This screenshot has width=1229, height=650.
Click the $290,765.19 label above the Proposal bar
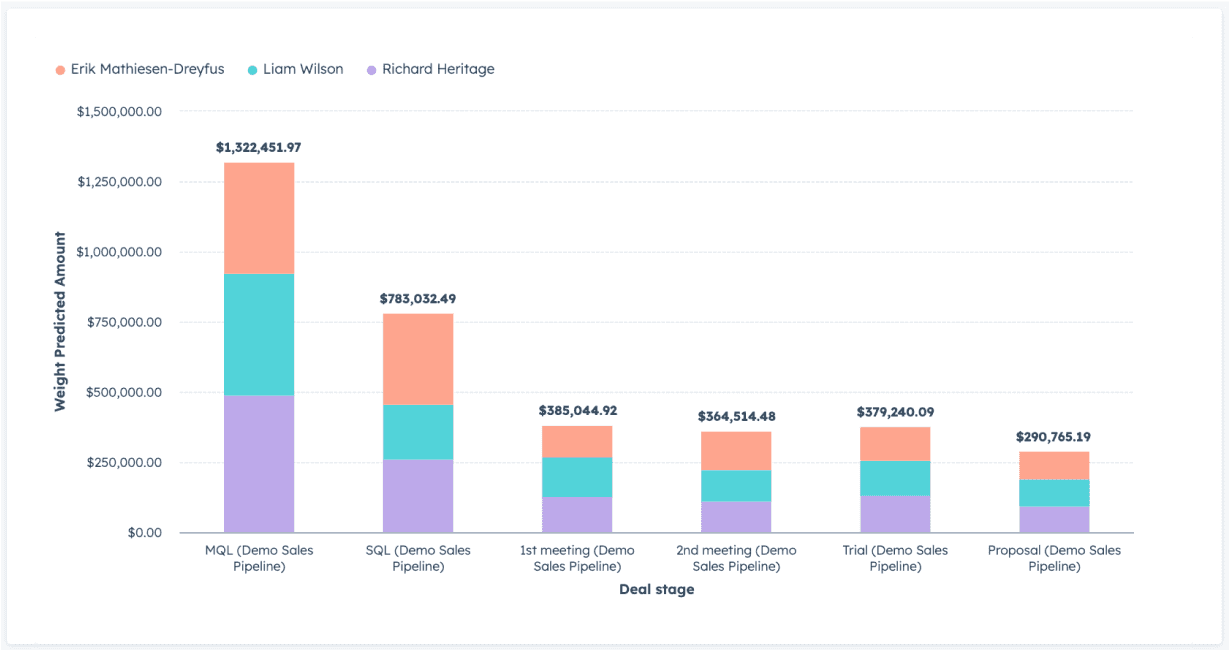click(1052, 437)
